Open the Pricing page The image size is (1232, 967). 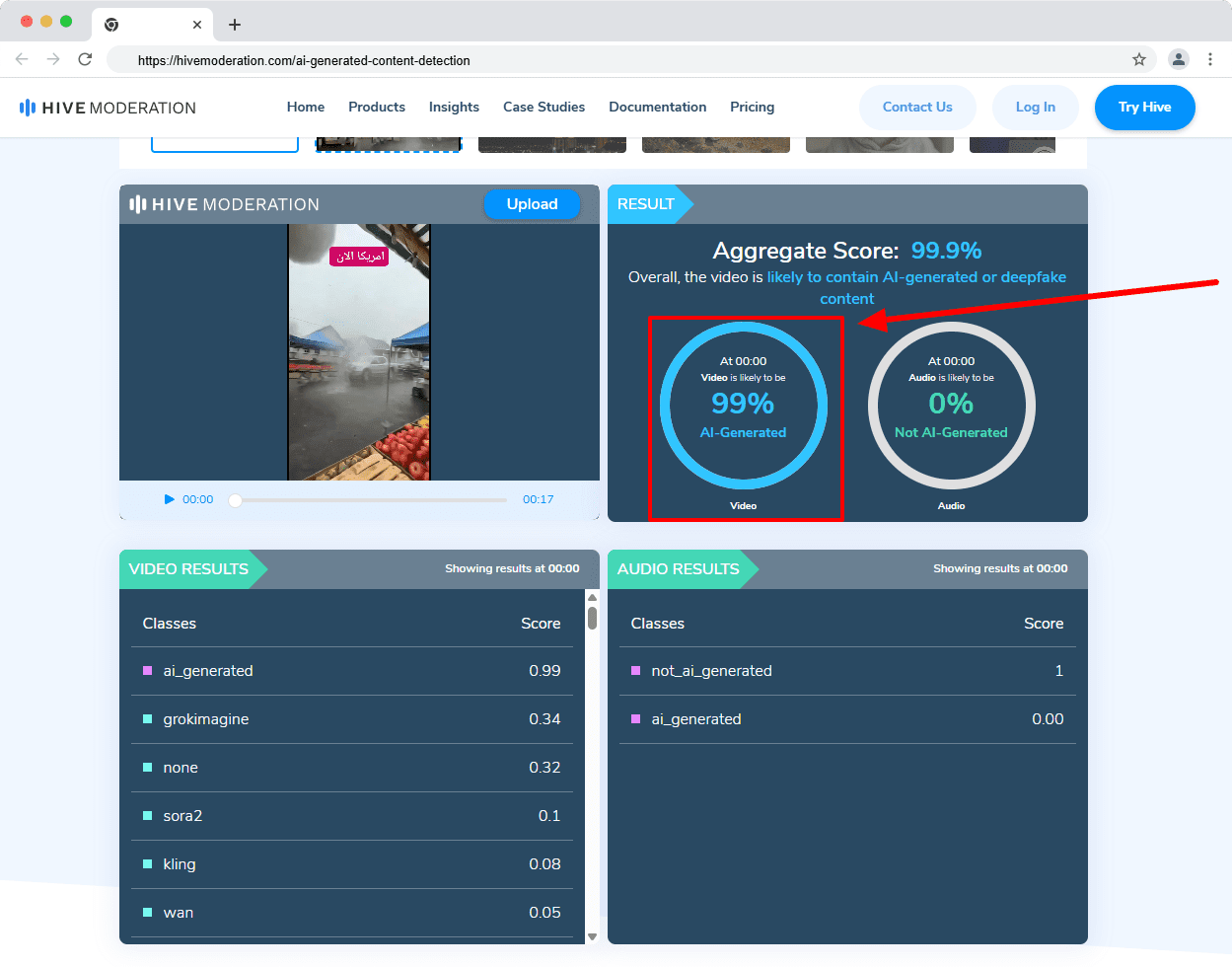click(x=752, y=107)
